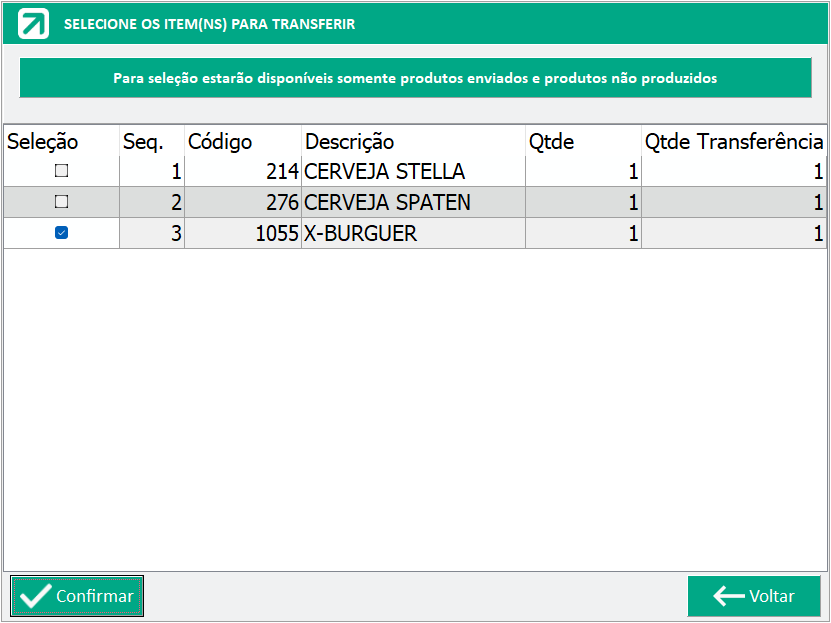Click the checkmark icon on Confirmar
The height and width of the screenshot is (623, 831).
tap(36, 596)
